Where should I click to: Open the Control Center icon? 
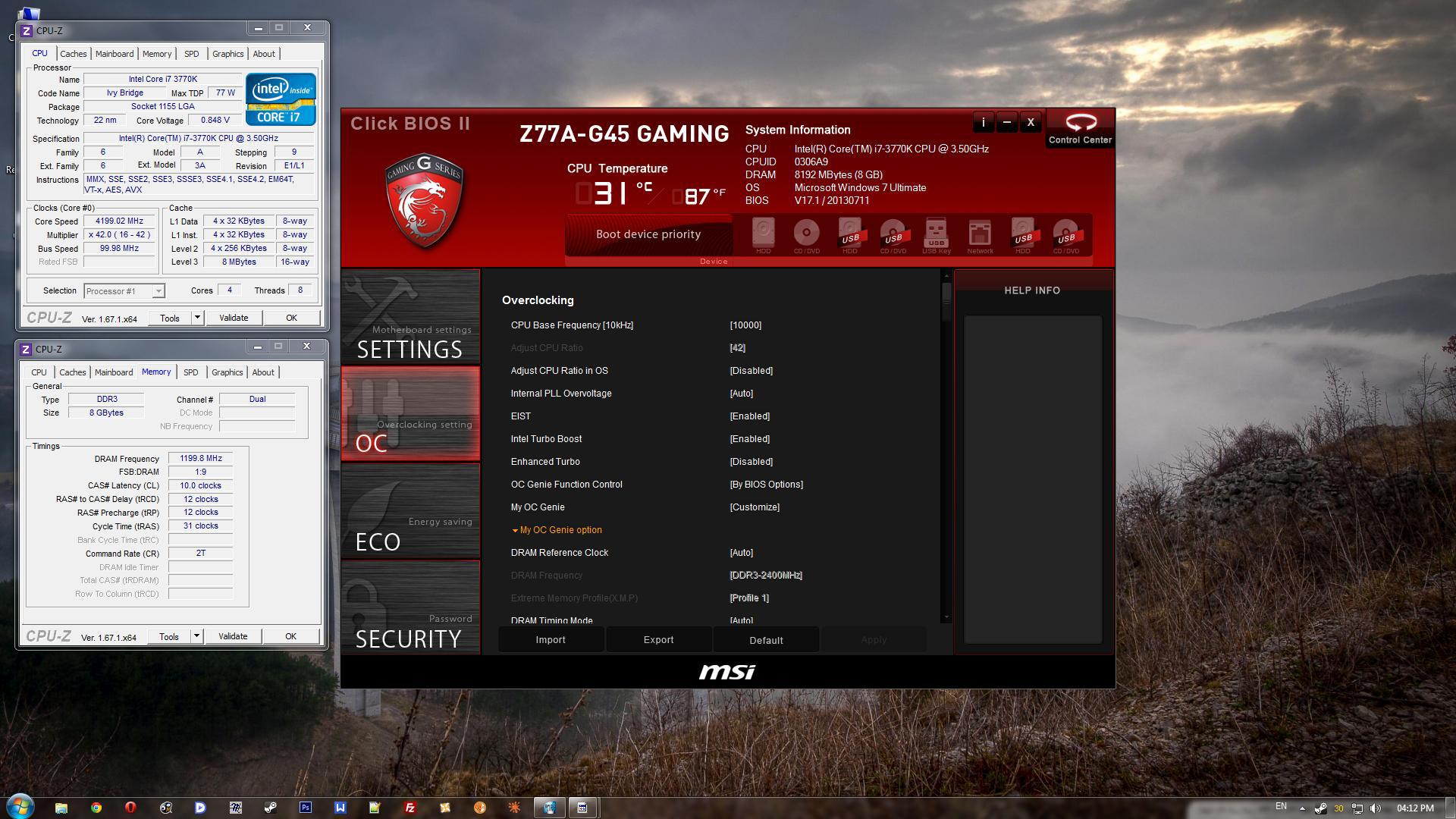click(x=1080, y=127)
